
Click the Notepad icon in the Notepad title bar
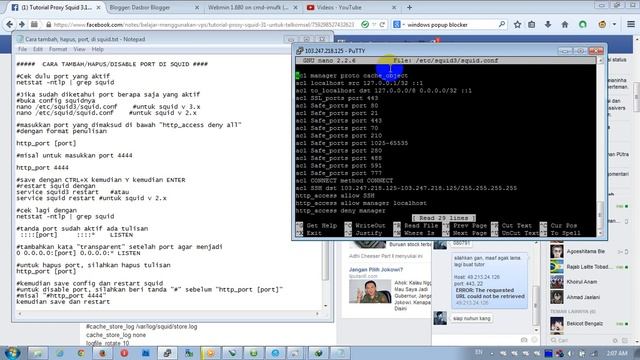pyautogui.click(x=20, y=39)
